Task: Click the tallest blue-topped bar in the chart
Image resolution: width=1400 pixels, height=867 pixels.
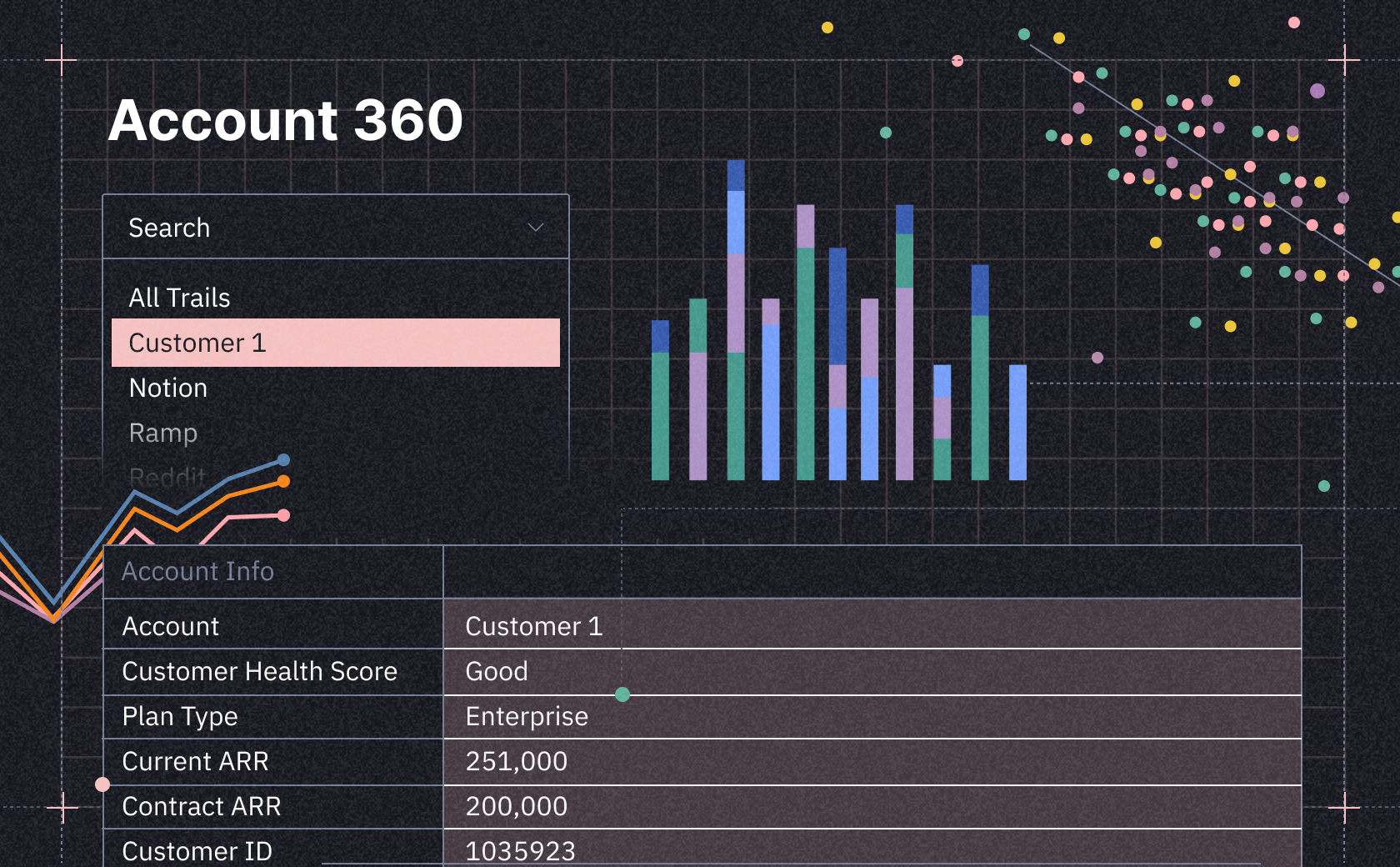Action: [x=737, y=317]
